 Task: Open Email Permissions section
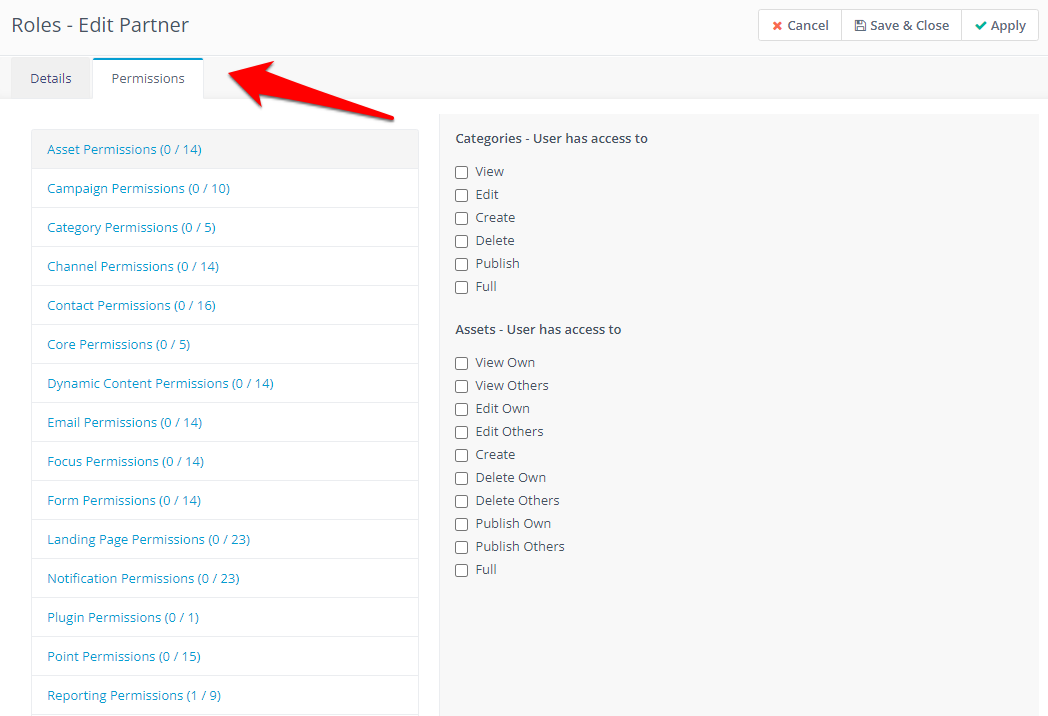(124, 423)
